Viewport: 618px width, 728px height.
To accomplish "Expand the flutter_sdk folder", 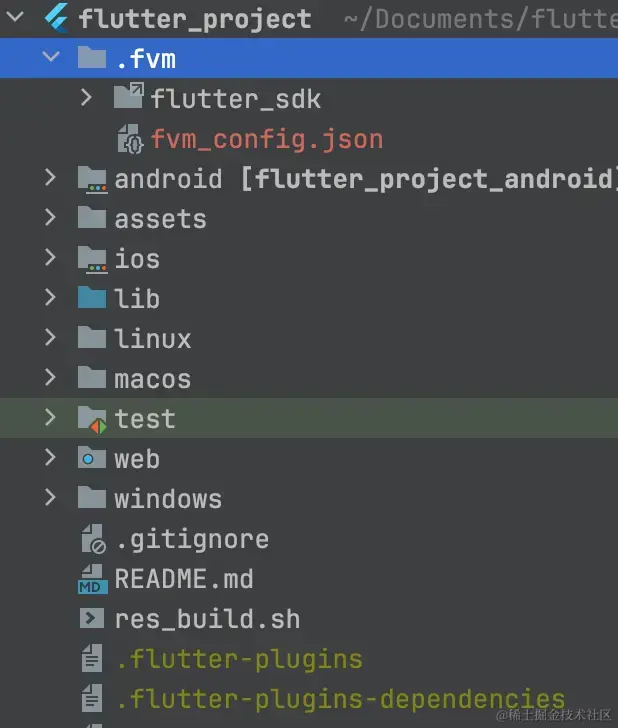I will 86,98.
